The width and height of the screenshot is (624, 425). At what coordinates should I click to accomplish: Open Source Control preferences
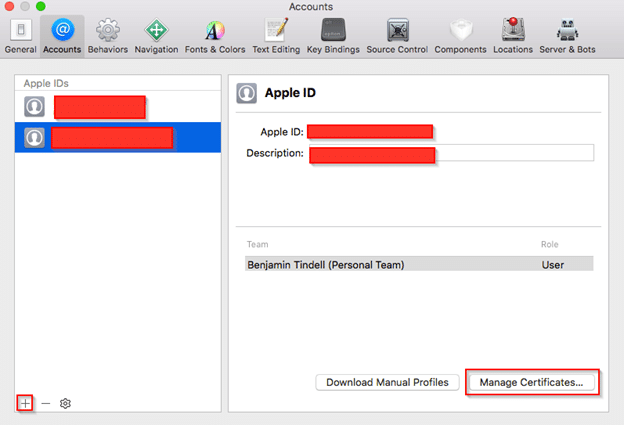[x=397, y=37]
